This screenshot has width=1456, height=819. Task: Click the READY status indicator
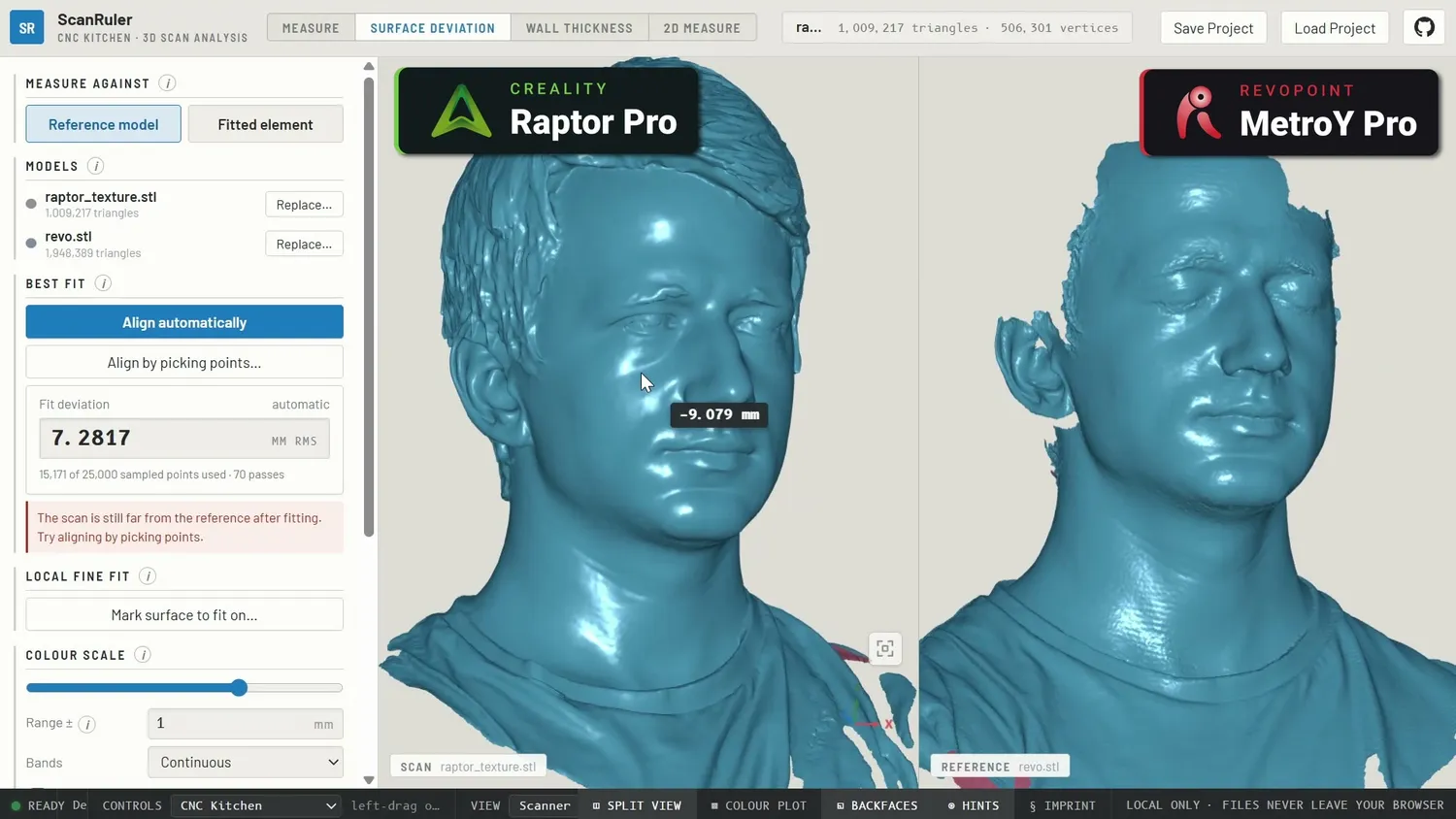click(x=38, y=805)
